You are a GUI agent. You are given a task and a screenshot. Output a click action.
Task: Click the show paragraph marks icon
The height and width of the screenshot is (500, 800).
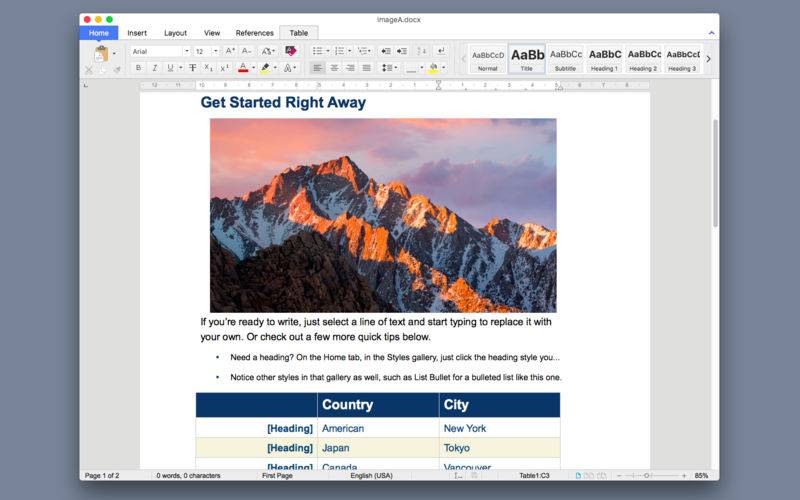pos(441,51)
